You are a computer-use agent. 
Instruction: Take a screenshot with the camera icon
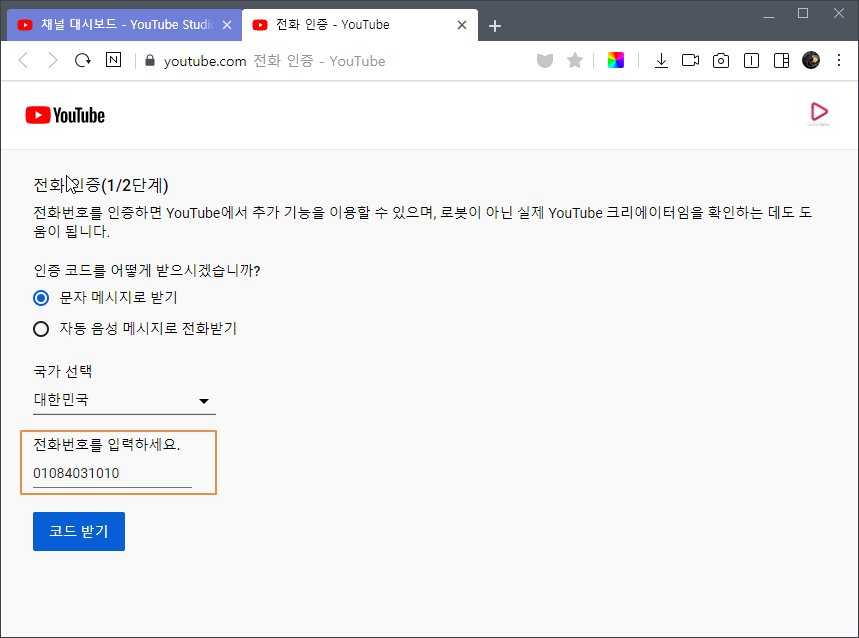click(720, 60)
